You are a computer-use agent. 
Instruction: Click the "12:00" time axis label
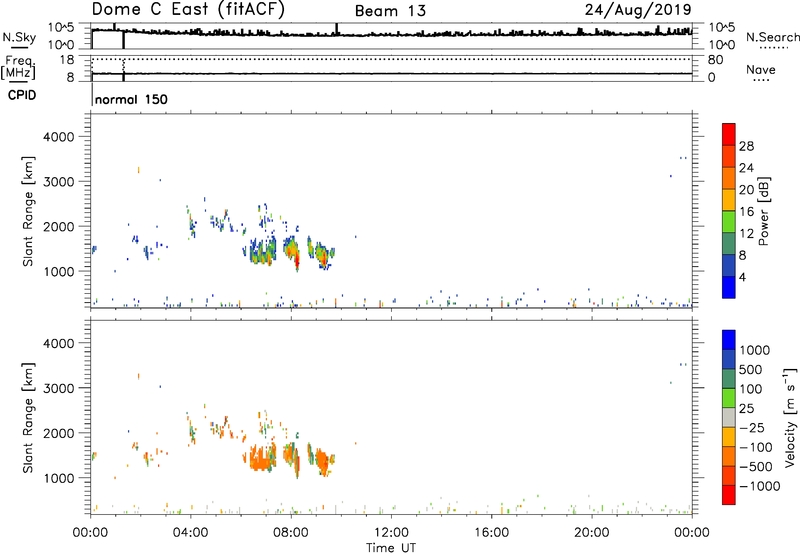[x=391, y=533]
